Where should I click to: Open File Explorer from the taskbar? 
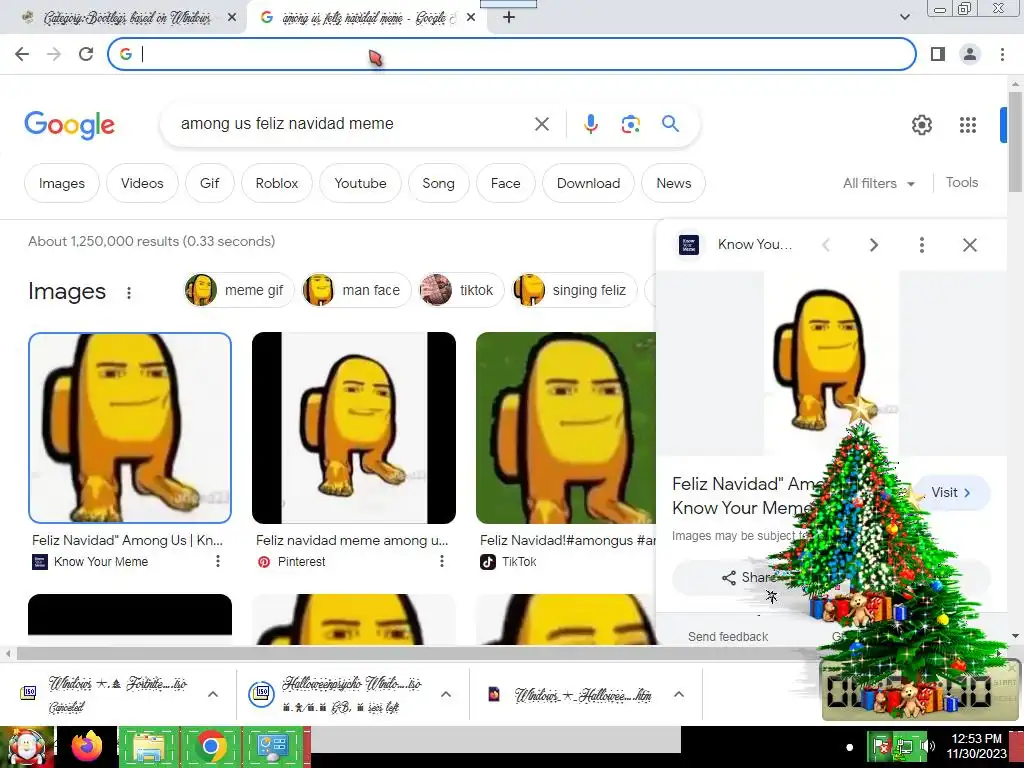148,746
